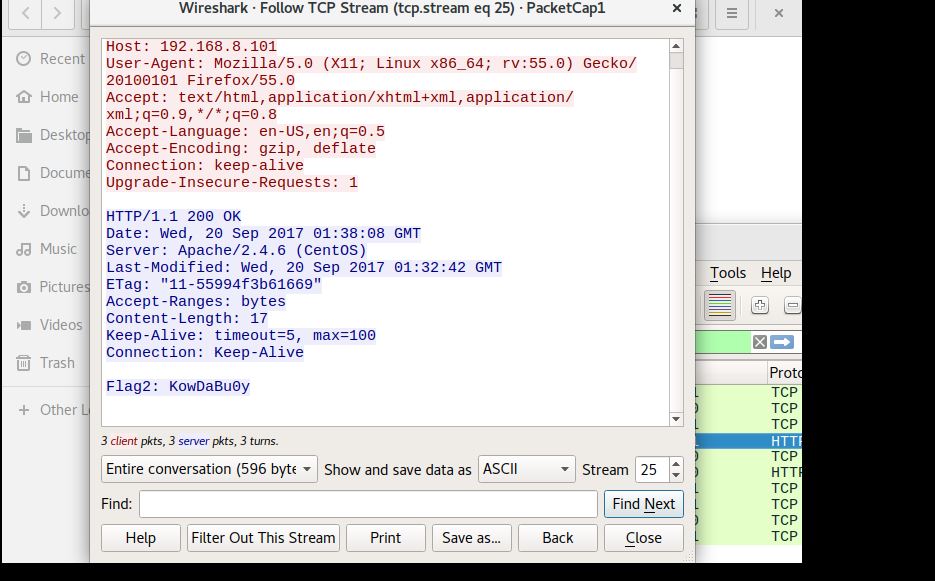Click the Help button in dialog

141,538
